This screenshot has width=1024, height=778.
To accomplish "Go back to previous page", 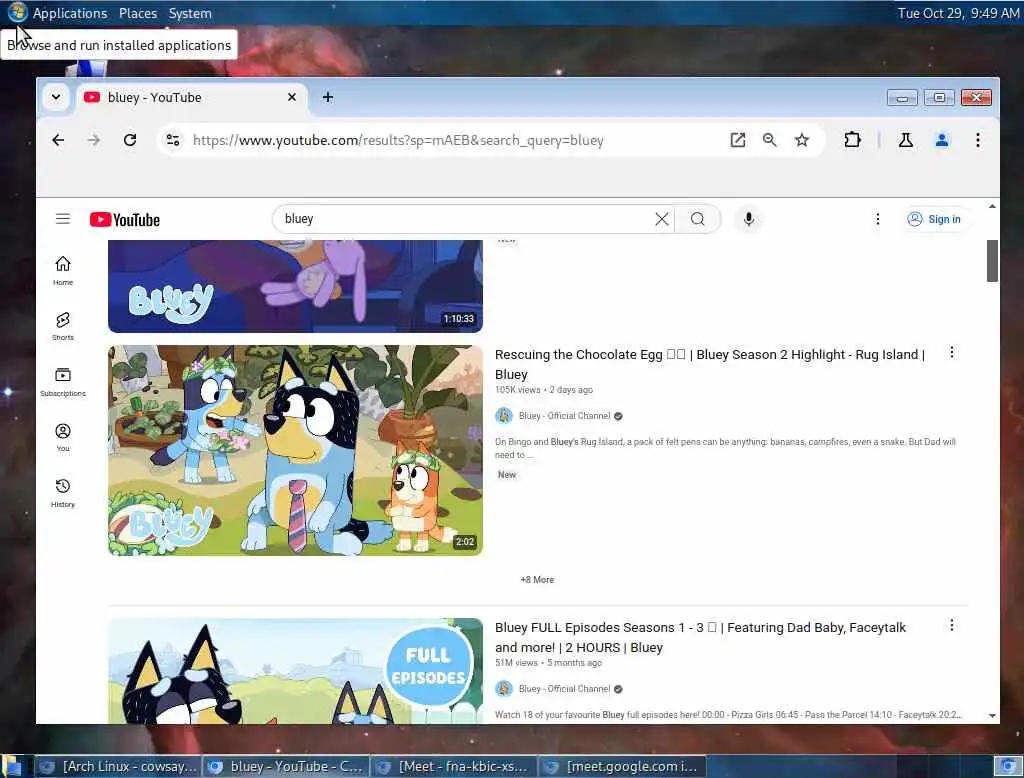I will tap(58, 140).
